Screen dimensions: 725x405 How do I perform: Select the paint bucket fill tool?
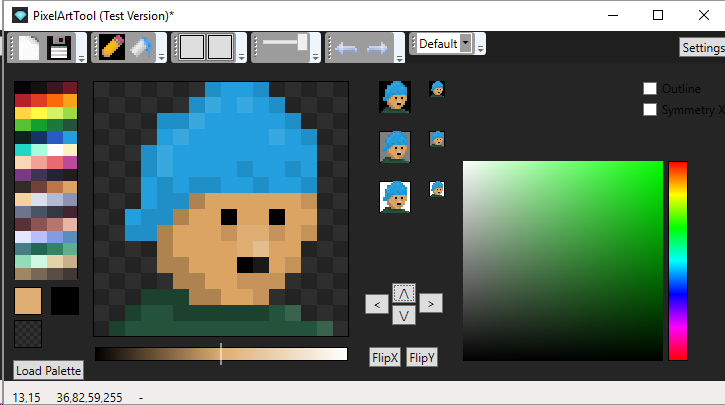141,47
